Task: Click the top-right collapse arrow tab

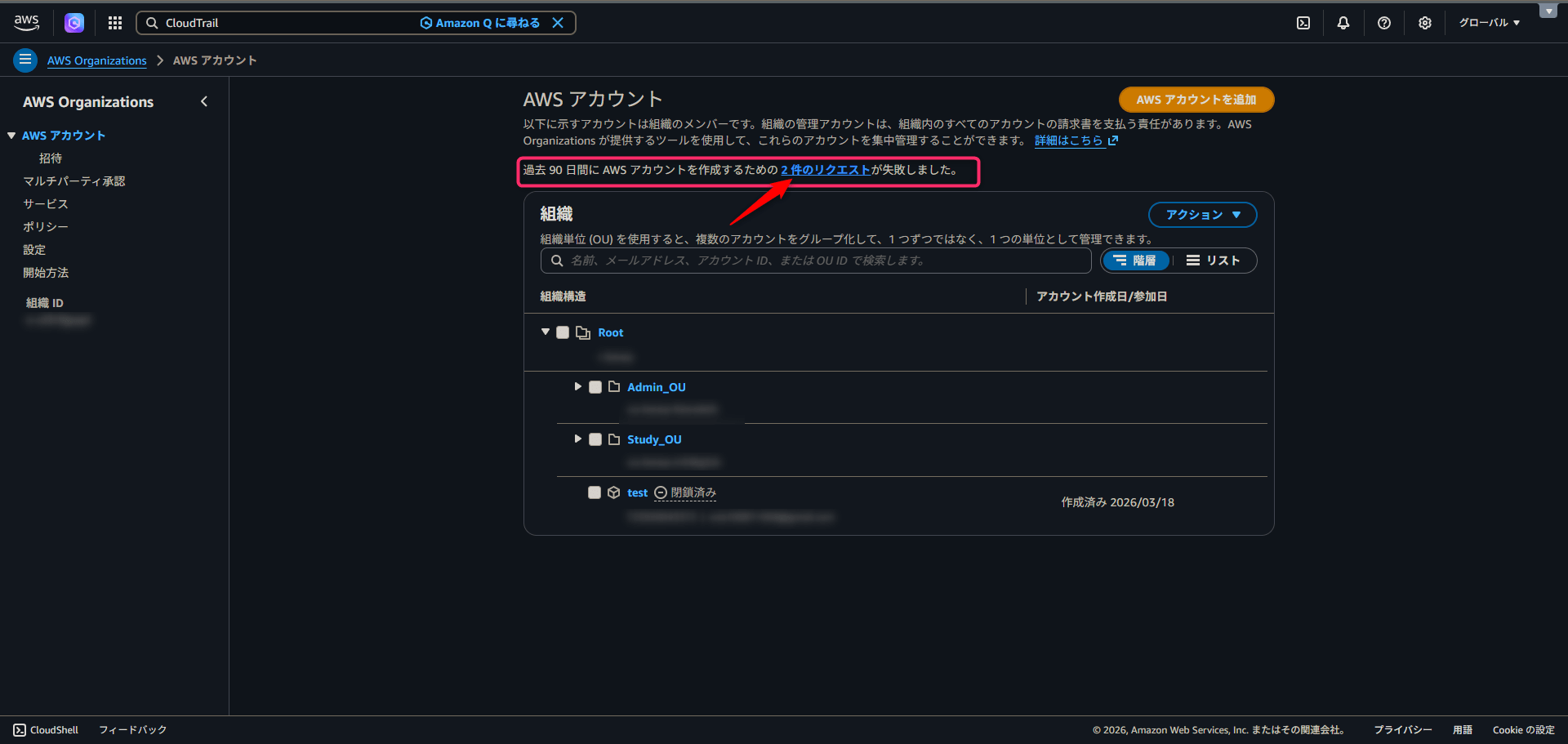Action: point(1548,11)
